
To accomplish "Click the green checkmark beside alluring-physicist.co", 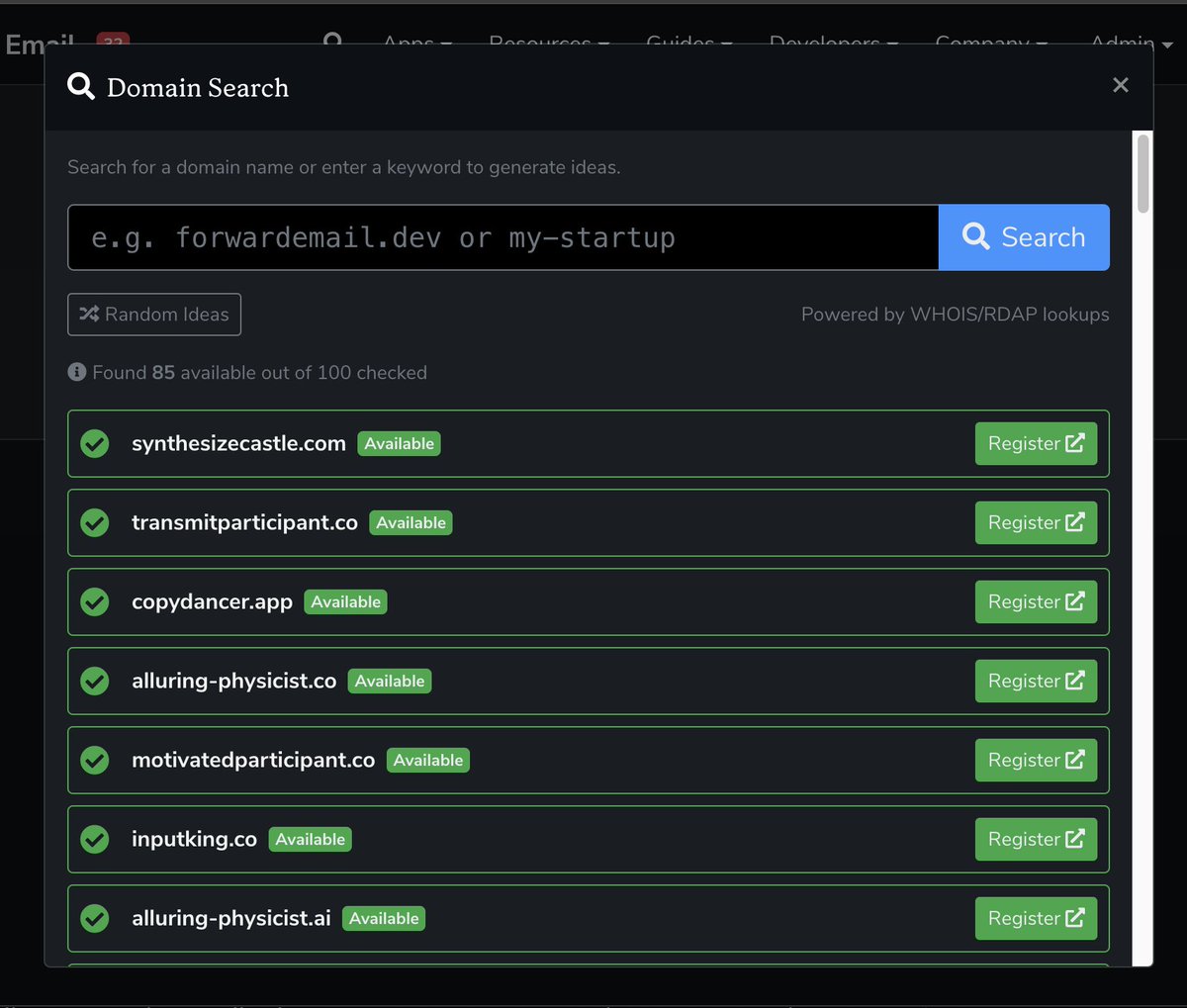I will pos(95,681).
